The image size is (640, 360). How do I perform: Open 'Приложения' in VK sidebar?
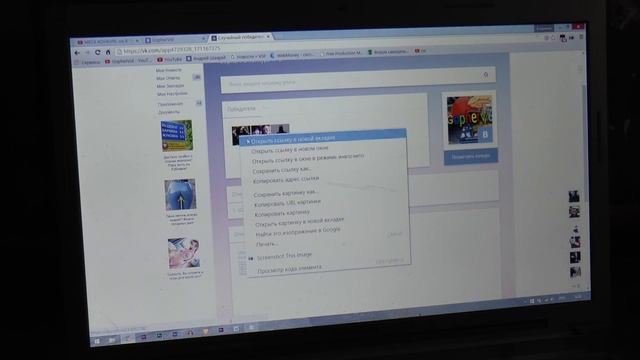pos(170,104)
